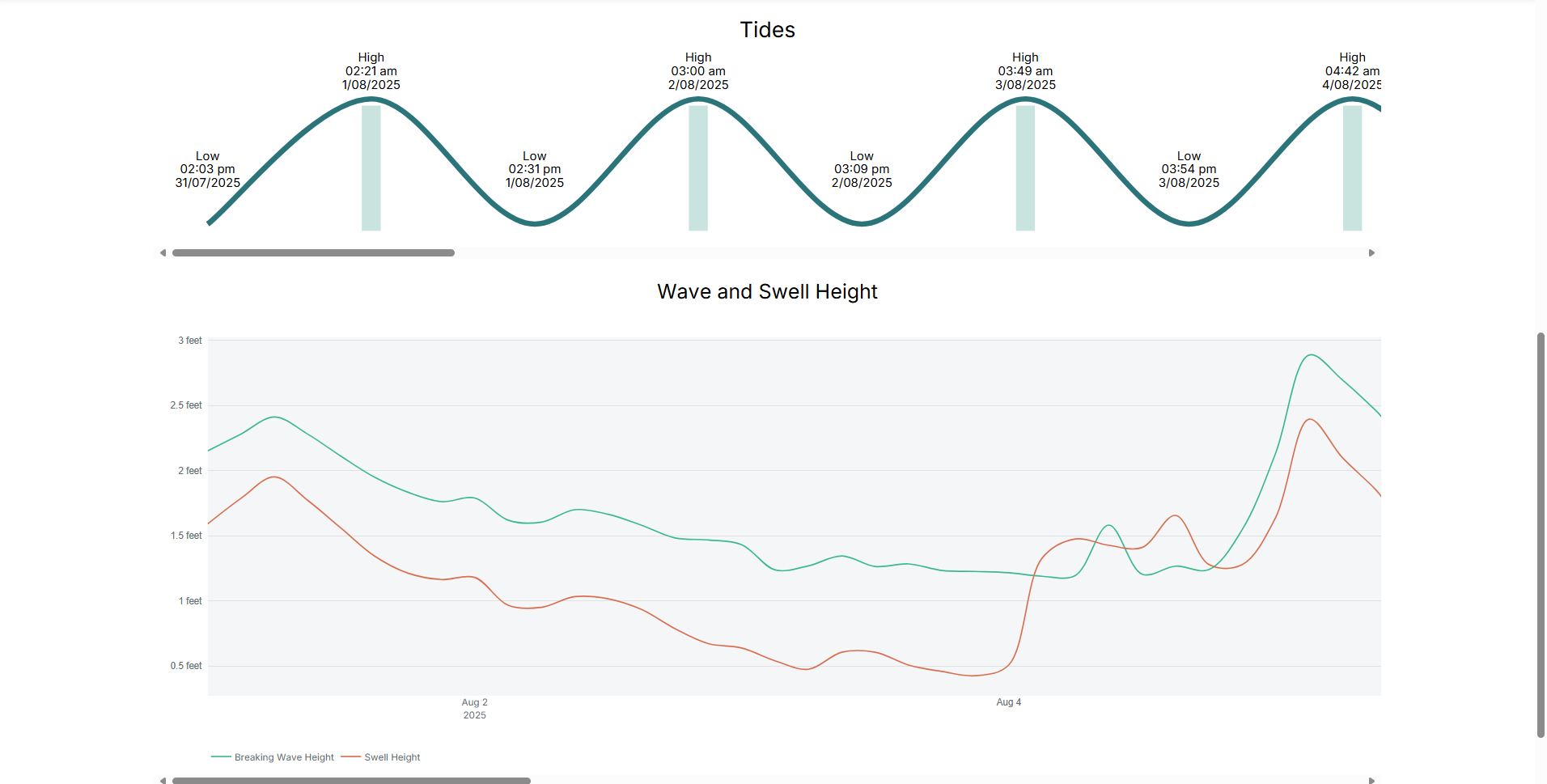Image resolution: width=1547 pixels, height=784 pixels.
Task: Click the High 03:00 am 2/08/2025 label
Action: click(697, 70)
